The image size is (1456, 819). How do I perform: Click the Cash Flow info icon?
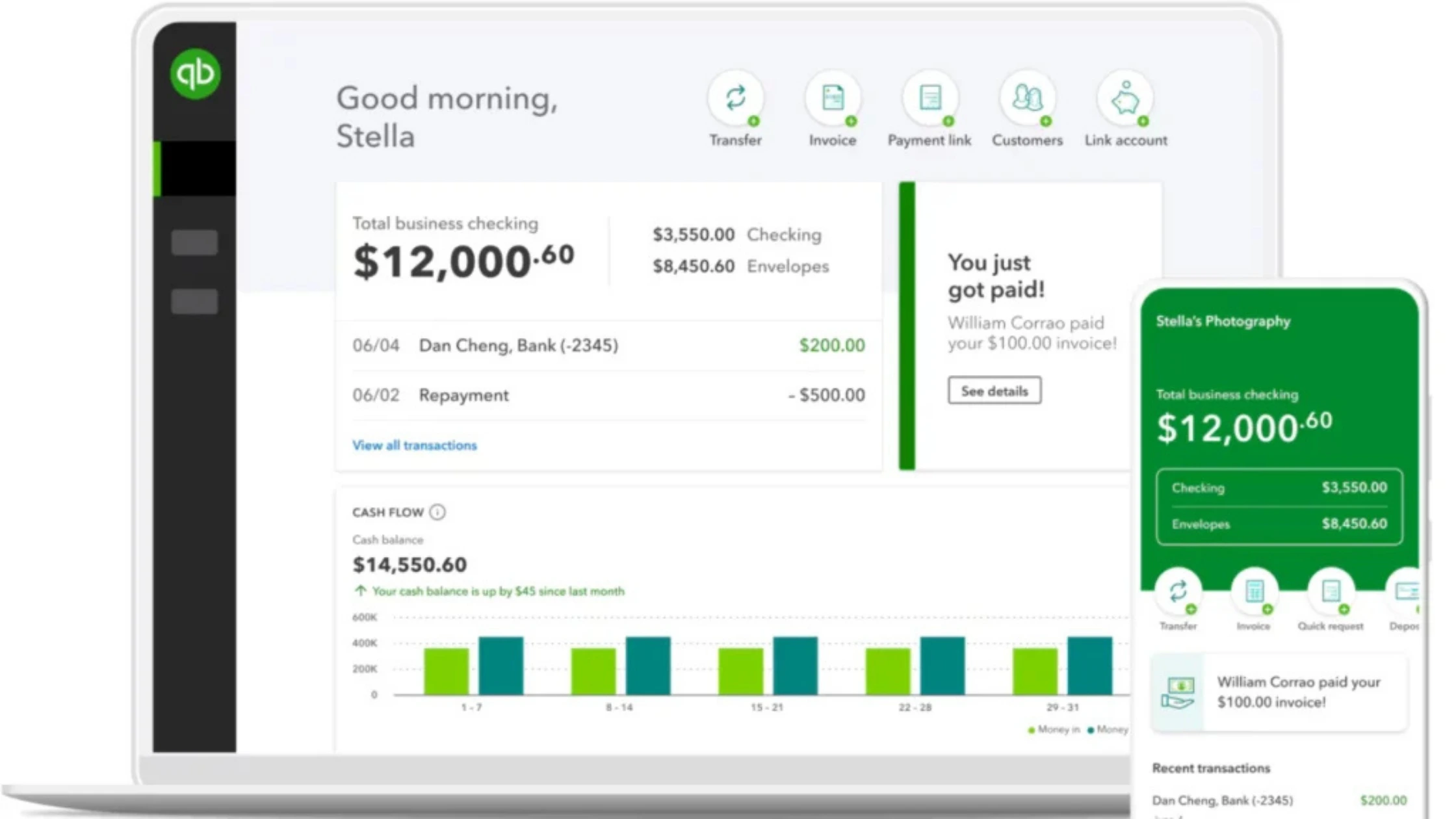pyautogui.click(x=437, y=512)
